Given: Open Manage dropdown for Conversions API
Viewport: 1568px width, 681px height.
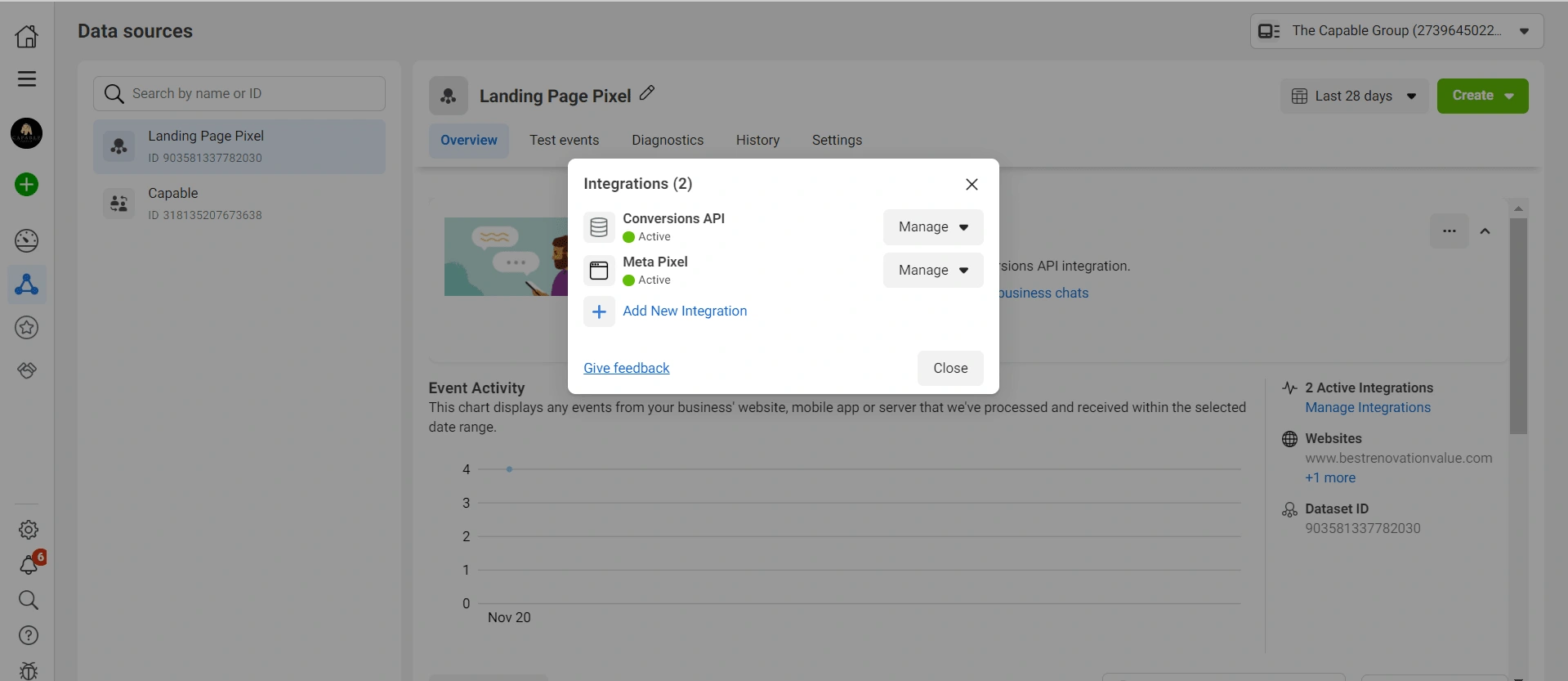Looking at the screenshot, I should pyautogui.click(x=932, y=227).
